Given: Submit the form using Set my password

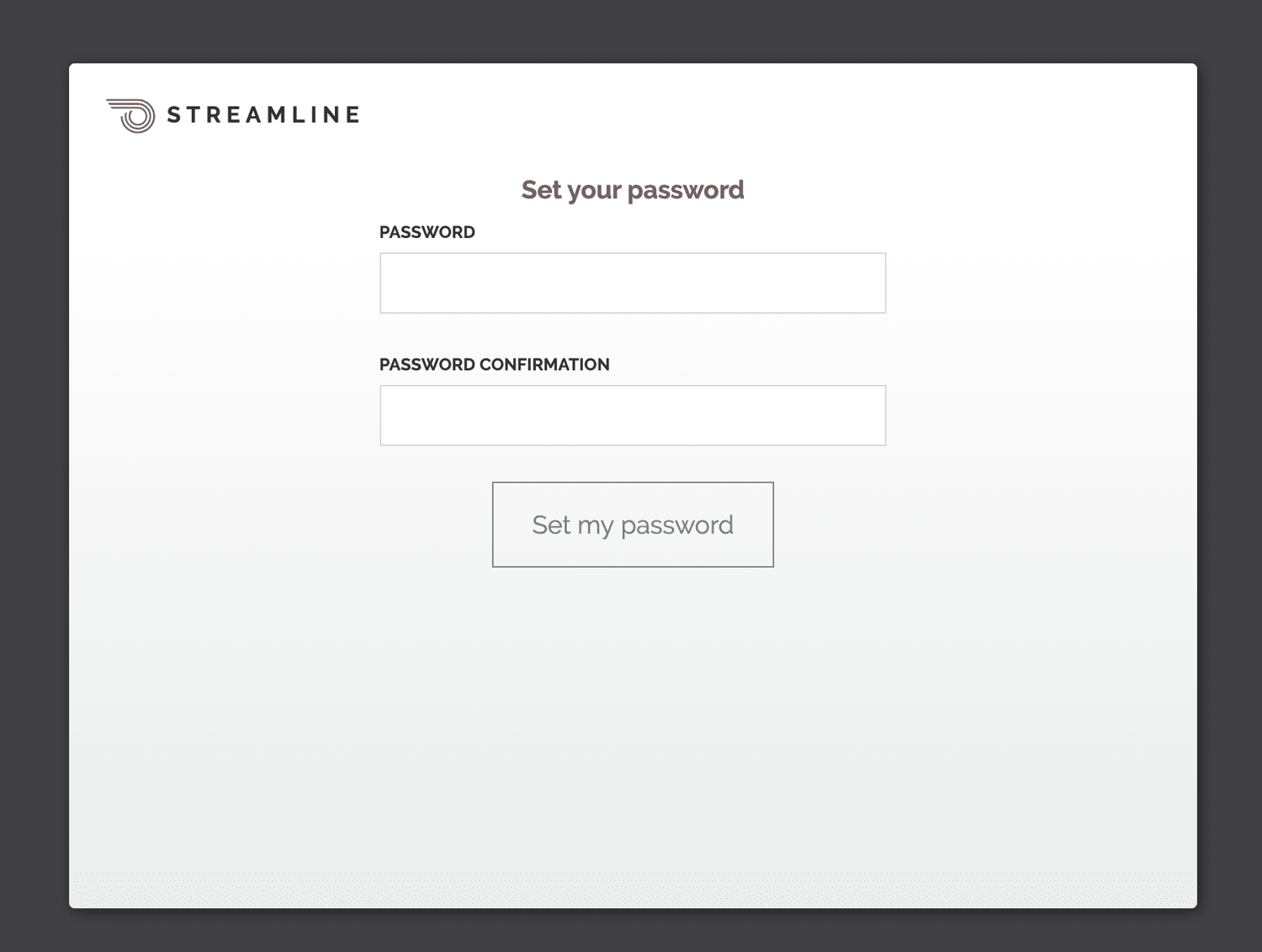Looking at the screenshot, I should [632, 524].
